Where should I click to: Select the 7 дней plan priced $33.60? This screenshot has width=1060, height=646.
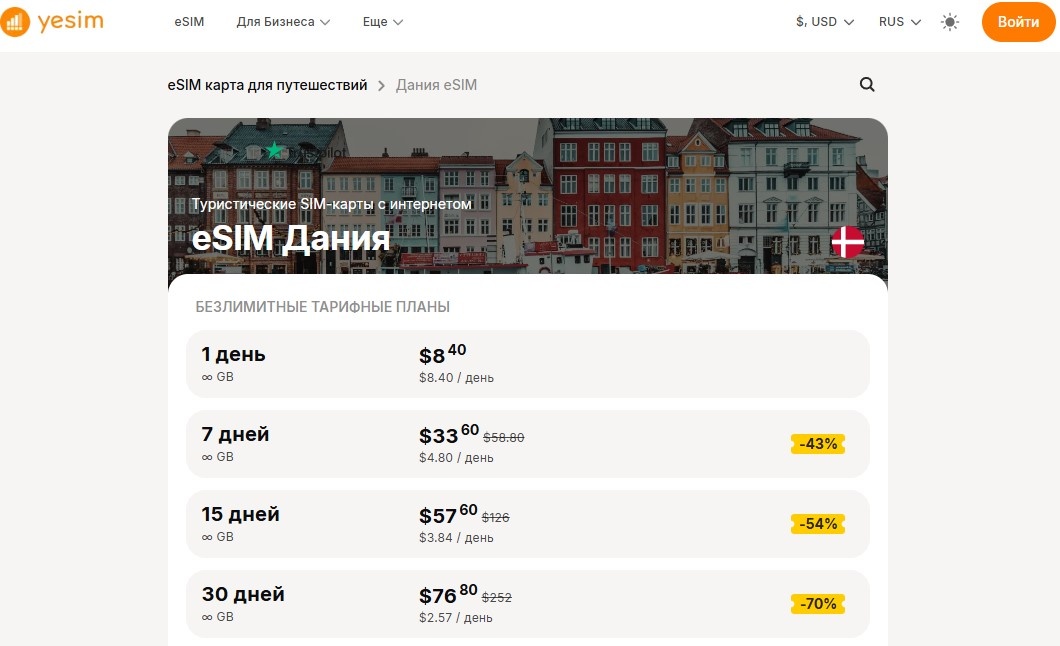pos(527,443)
